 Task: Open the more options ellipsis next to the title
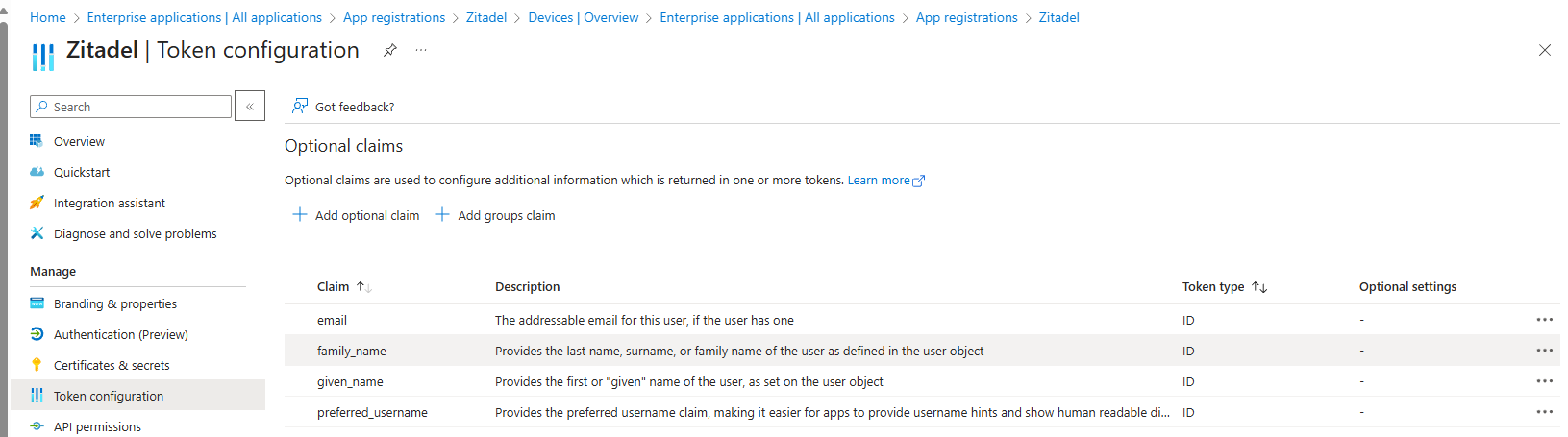click(421, 50)
